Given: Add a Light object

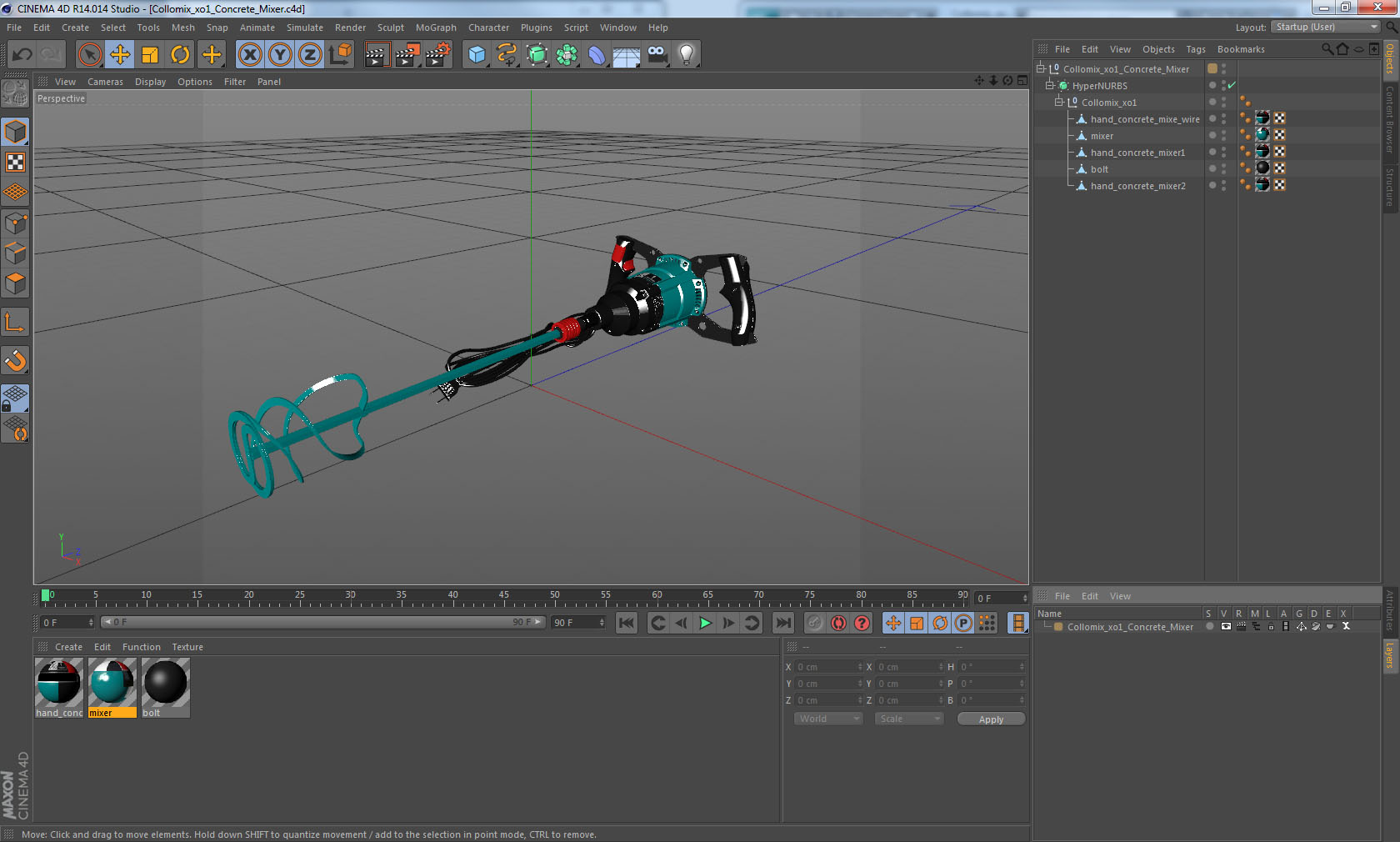Looking at the screenshot, I should (x=687, y=55).
